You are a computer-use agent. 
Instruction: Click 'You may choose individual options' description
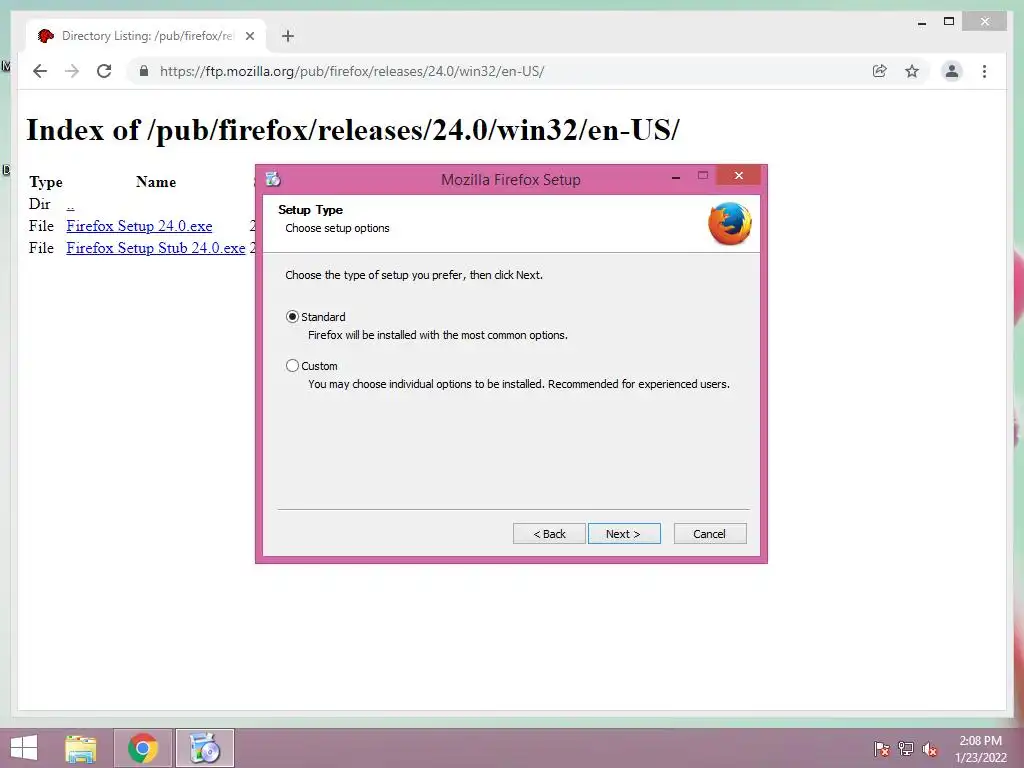pyautogui.click(x=519, y=384)
